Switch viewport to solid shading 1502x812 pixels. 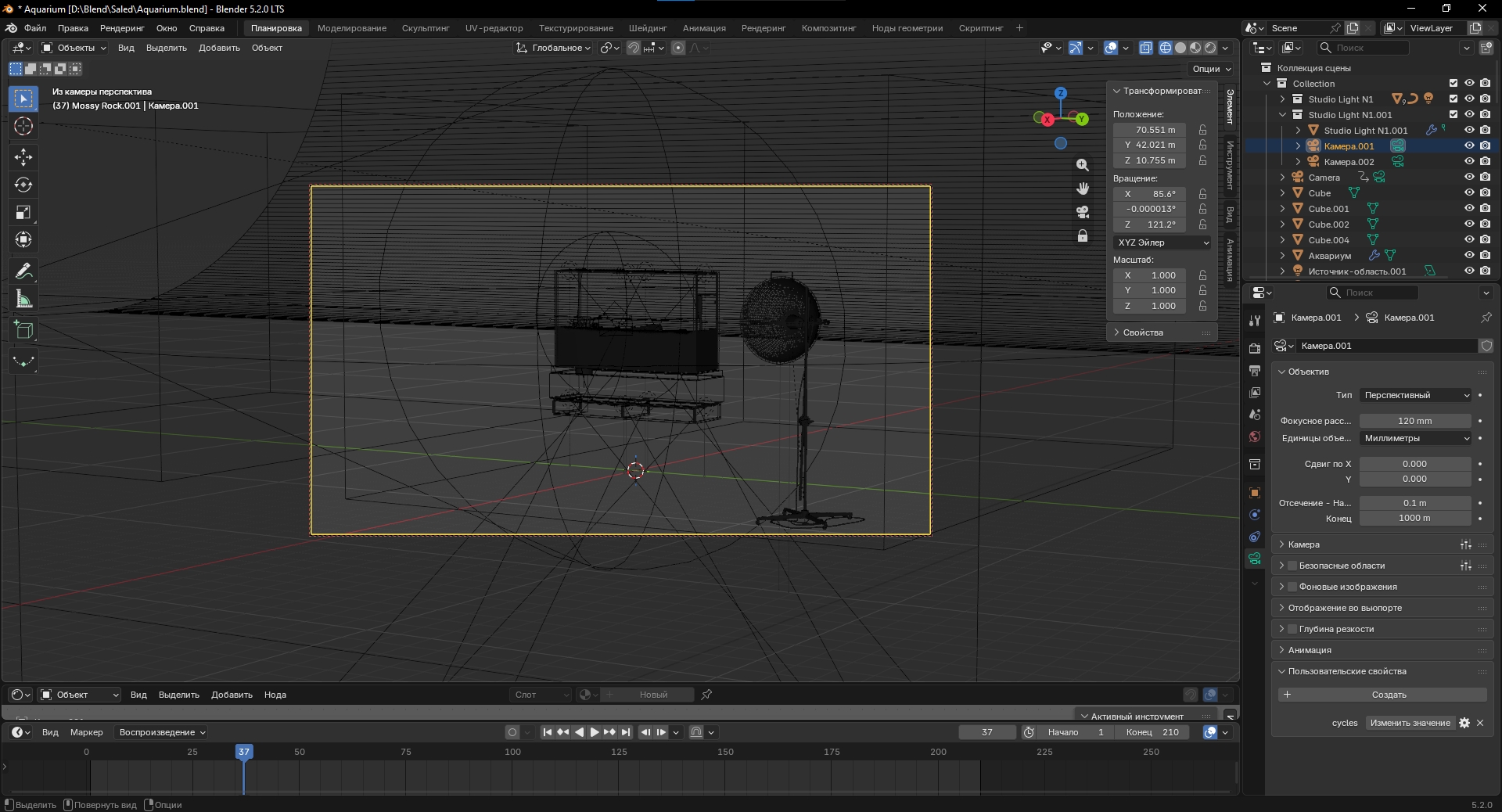coord(1180,48)
